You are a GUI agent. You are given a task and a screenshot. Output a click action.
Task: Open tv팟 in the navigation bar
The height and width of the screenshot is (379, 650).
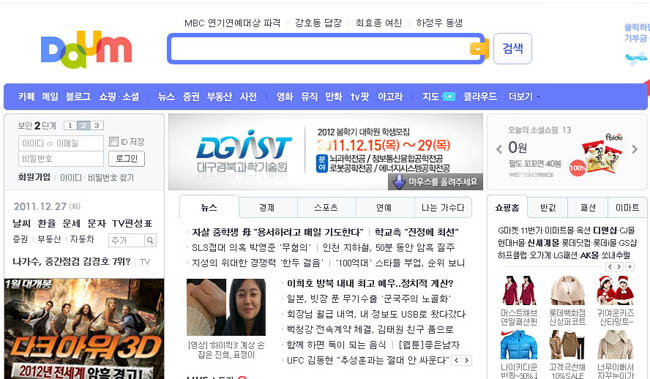coord(360,97)
